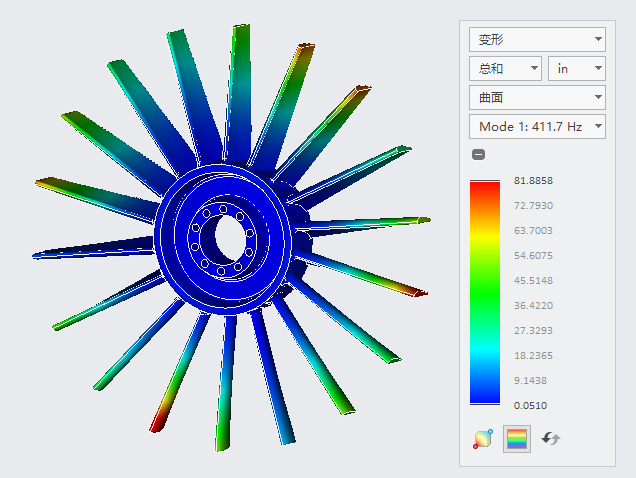The height and width of the screenshot is (478, 636).
Task: Click the 72.7930 legend label
Action: pyautogui.click(x=533, y=206)
